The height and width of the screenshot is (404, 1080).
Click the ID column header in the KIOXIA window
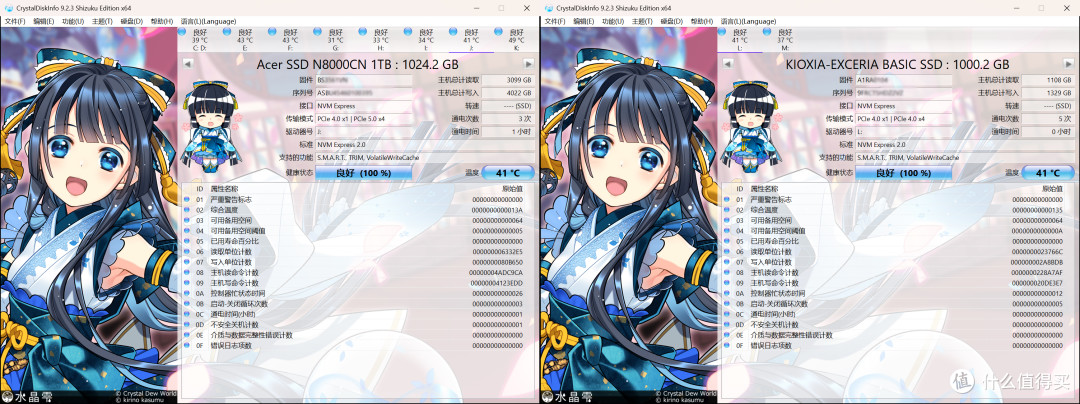[740, 189]
